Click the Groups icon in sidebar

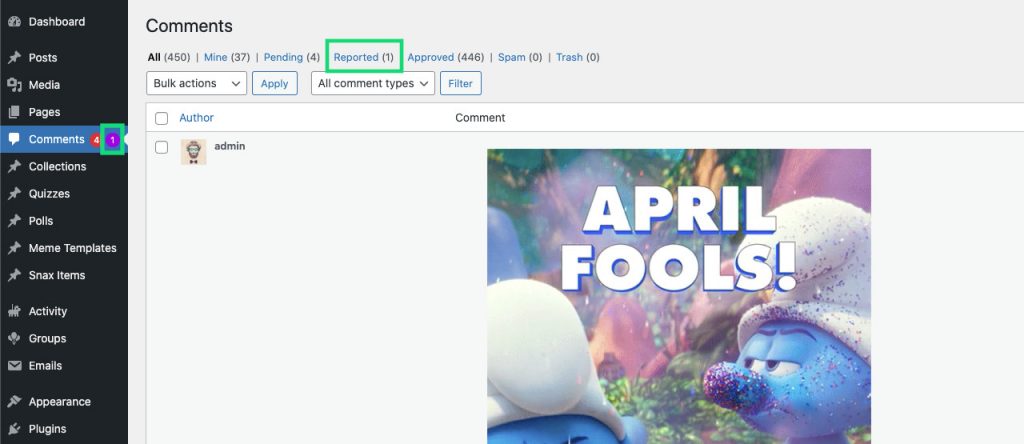point(14,338)
